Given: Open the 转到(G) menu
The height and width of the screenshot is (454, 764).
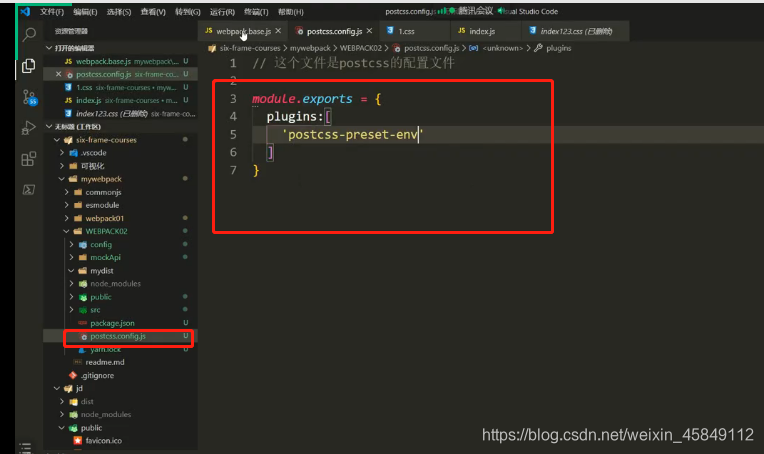Looking at the screenshot, I should click(188, 11).
